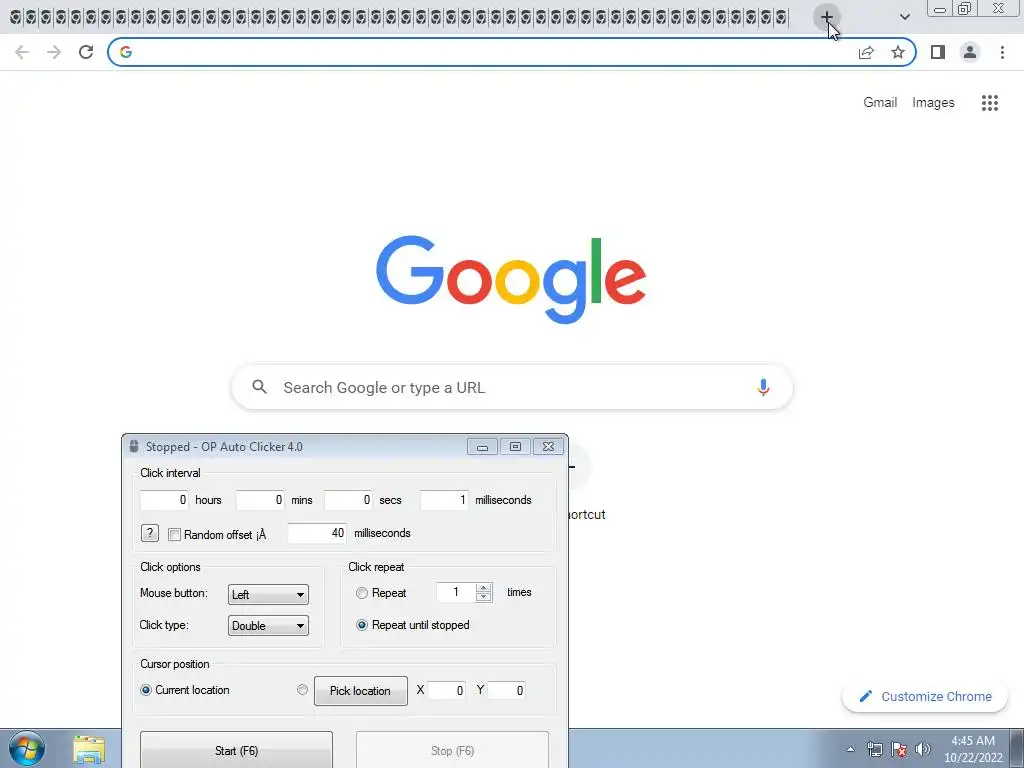Click the Google search box

coord(512,387)
